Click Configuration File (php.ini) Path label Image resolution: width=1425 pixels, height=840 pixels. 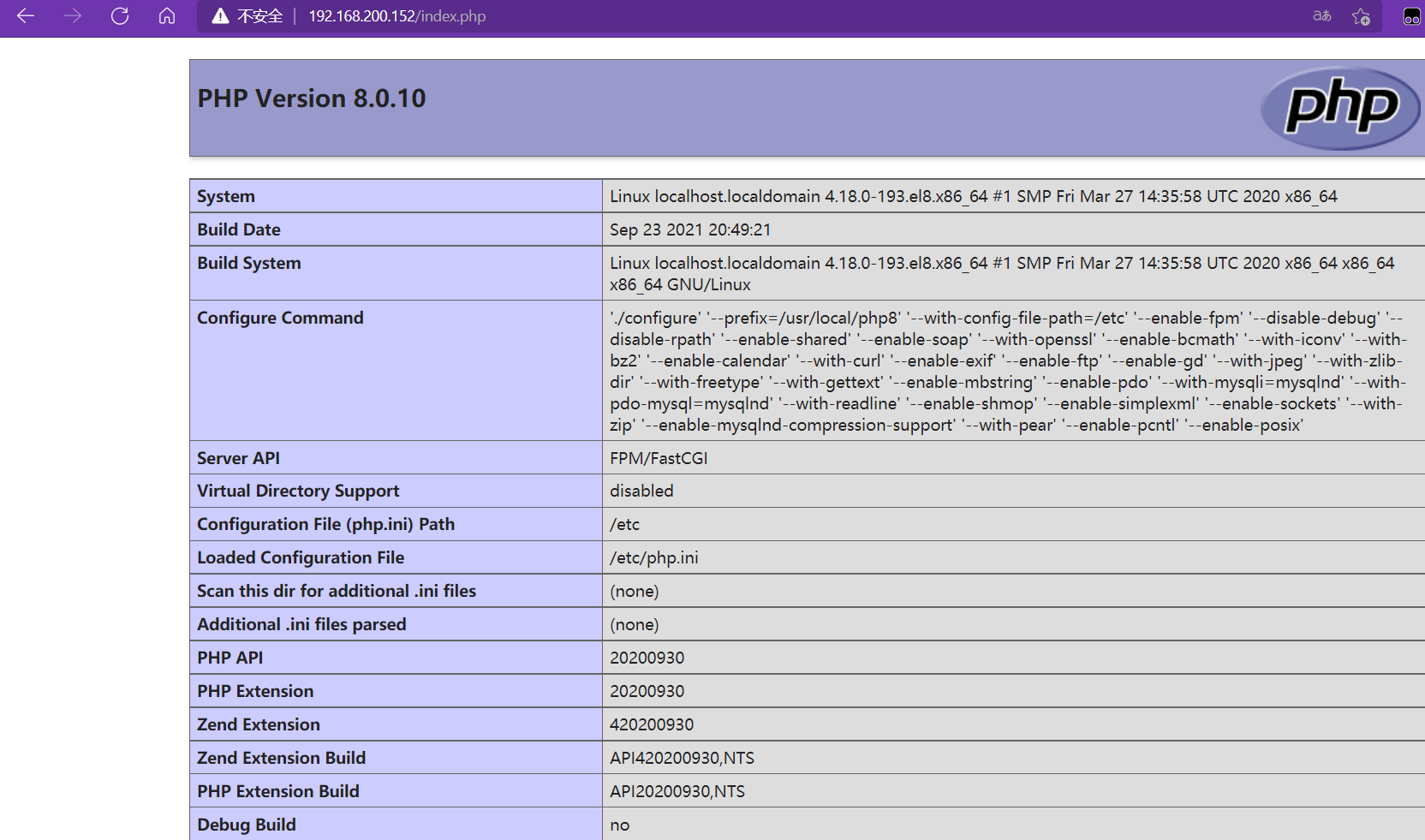[x=325, y=524]
